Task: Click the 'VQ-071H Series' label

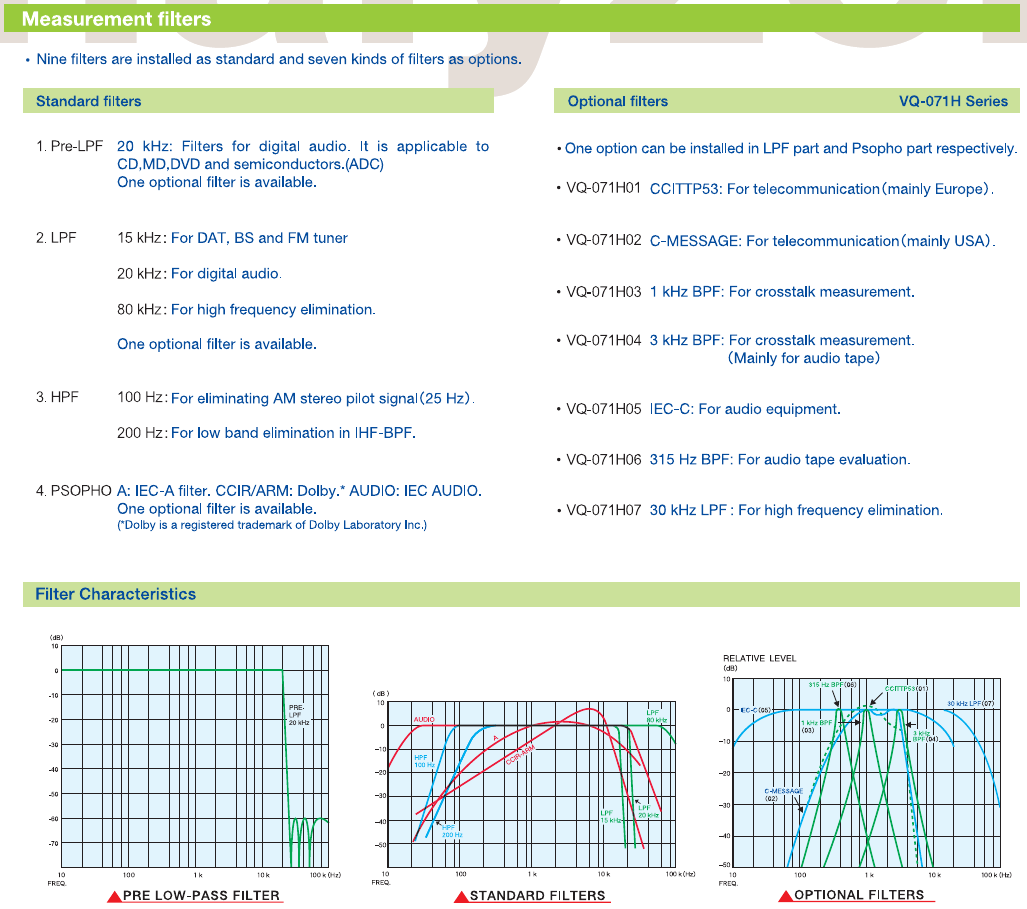Action: tap(953, 101)
